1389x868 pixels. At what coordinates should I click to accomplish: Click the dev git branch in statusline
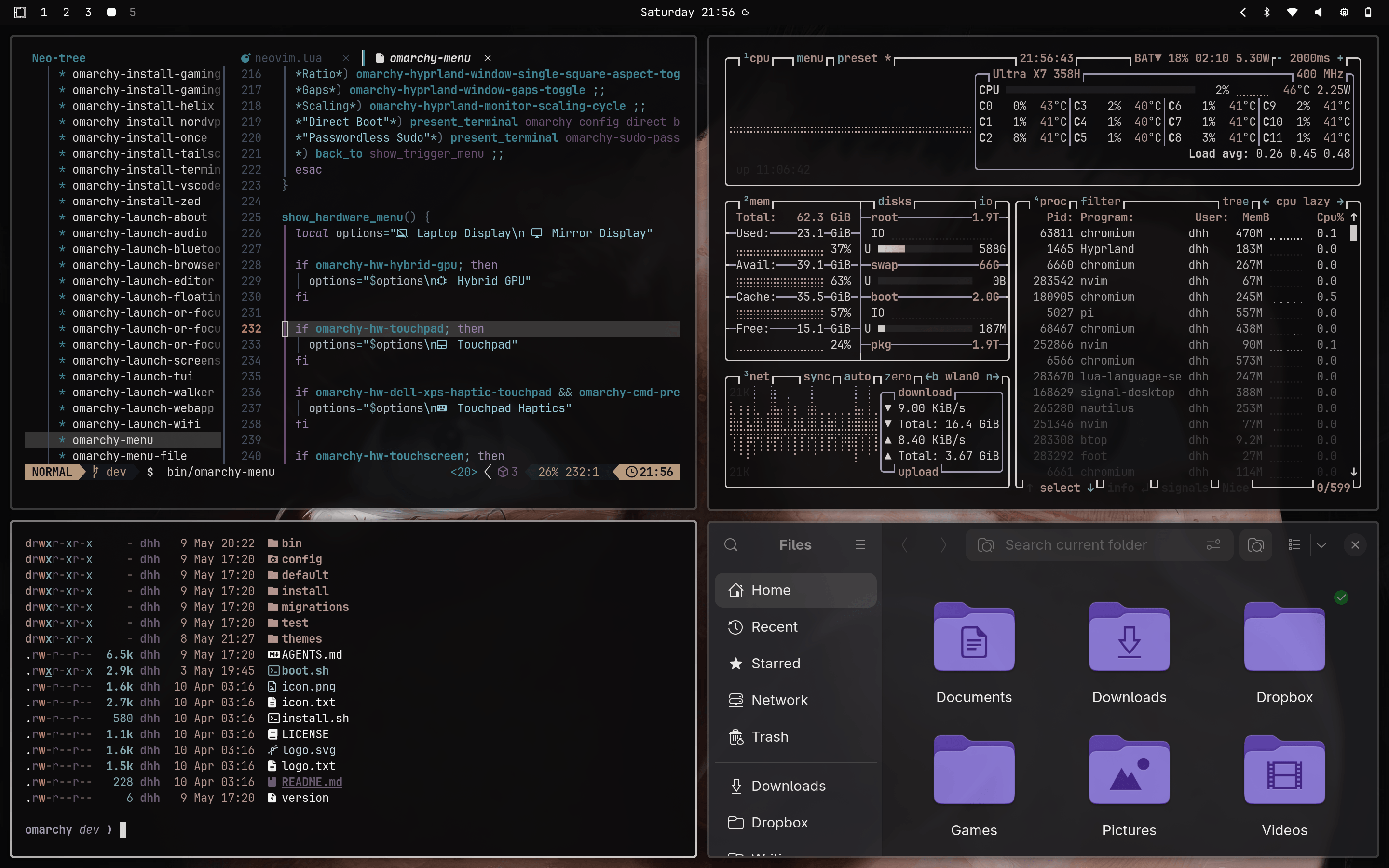(x=109, y=472)
